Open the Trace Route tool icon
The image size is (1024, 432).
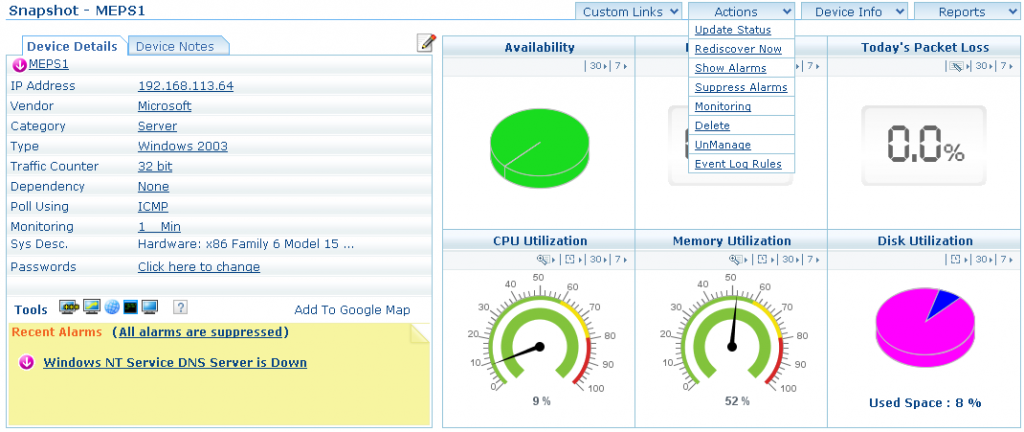pyautogui.click(x=90, y=307)
